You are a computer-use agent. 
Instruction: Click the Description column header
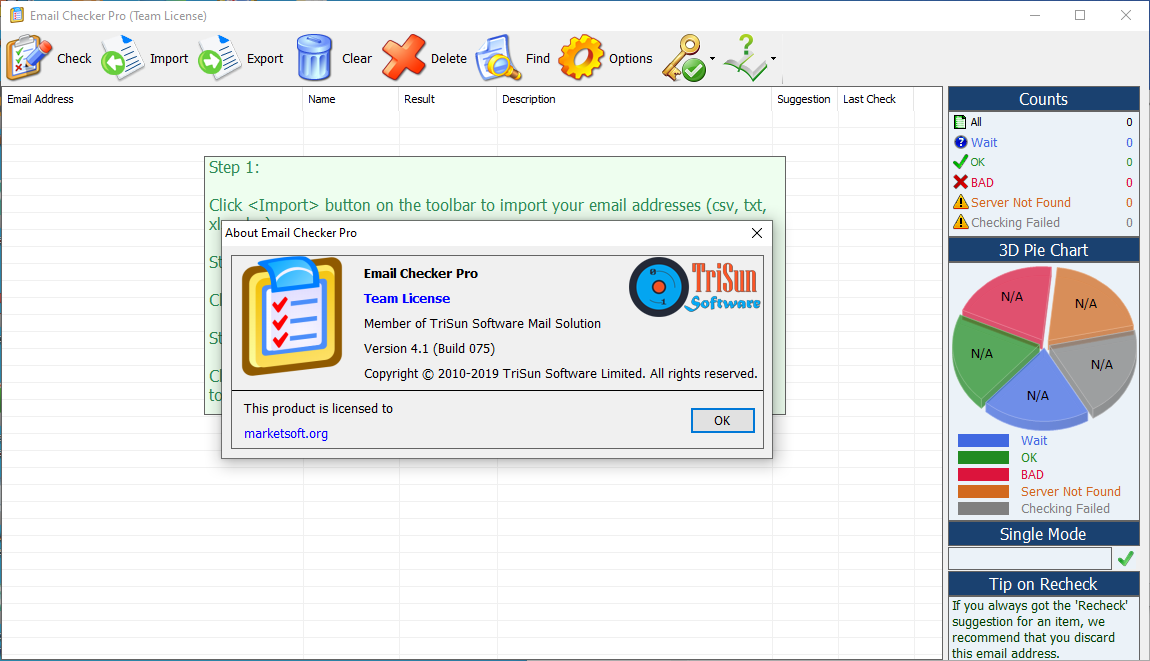click(634, 99)
